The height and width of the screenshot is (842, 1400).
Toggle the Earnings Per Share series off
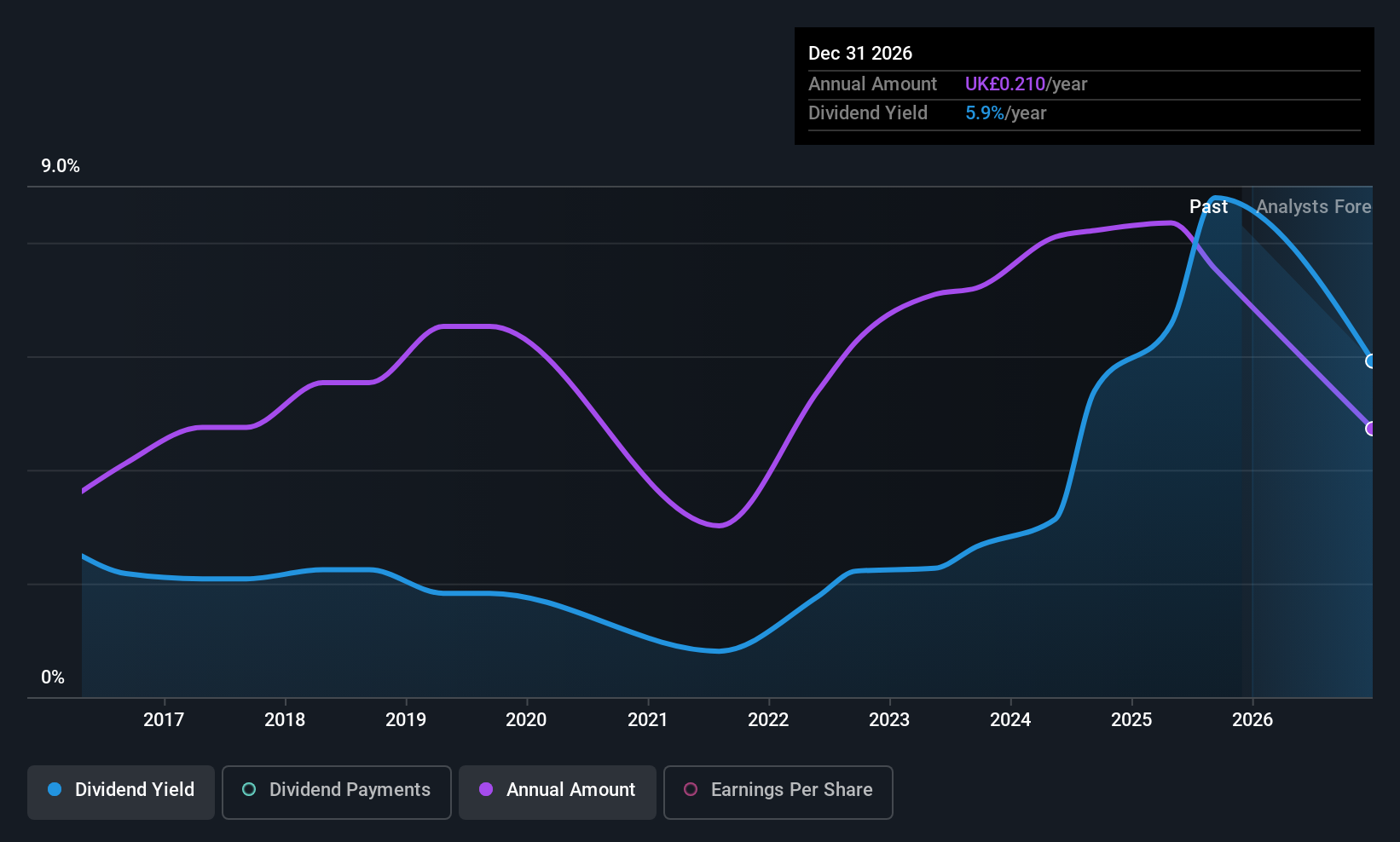[x=777, y=791]
